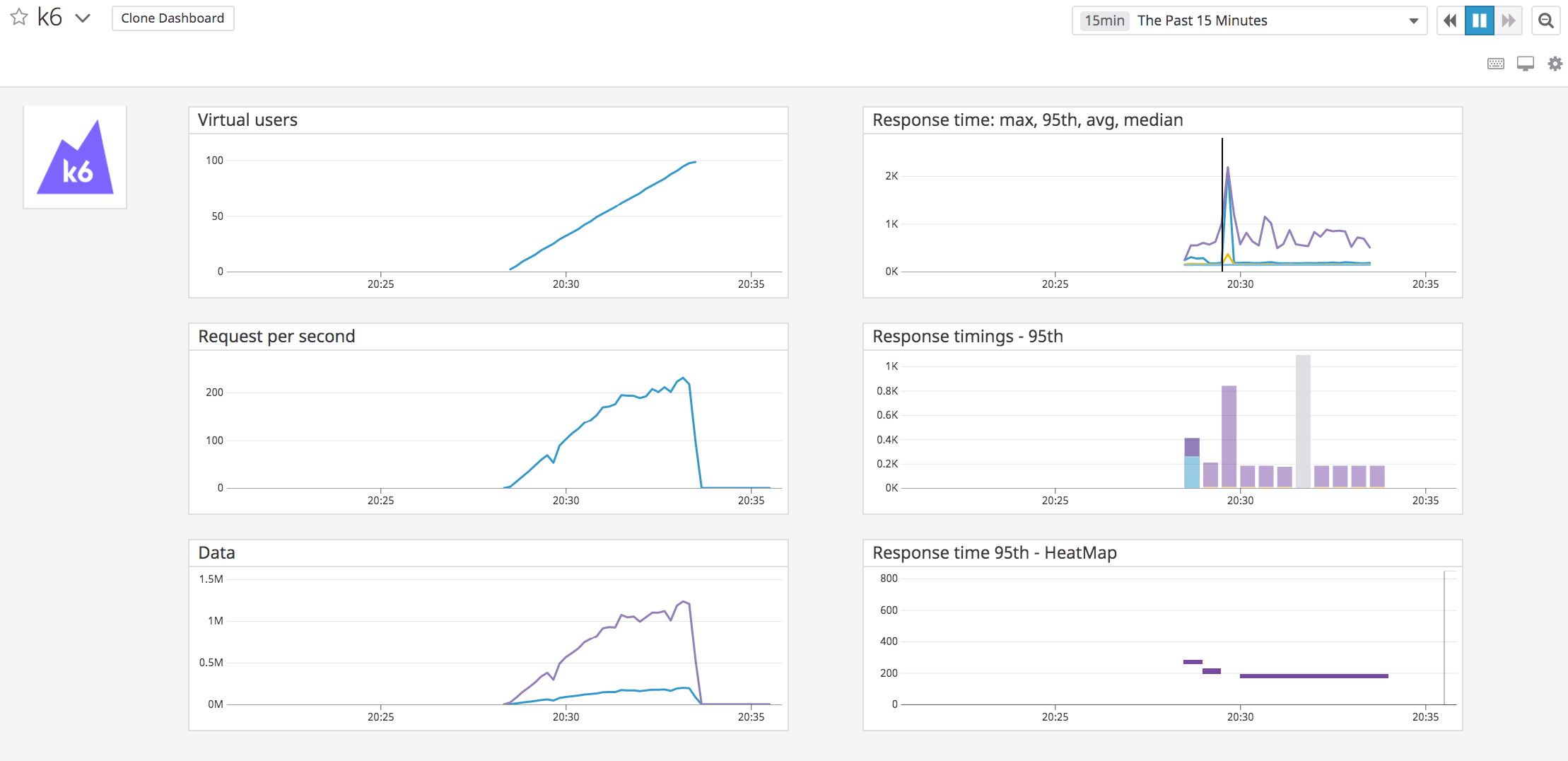Click the Response timings - 95th title
This screenshot has width=1568, height=761.
pos(968,336)
